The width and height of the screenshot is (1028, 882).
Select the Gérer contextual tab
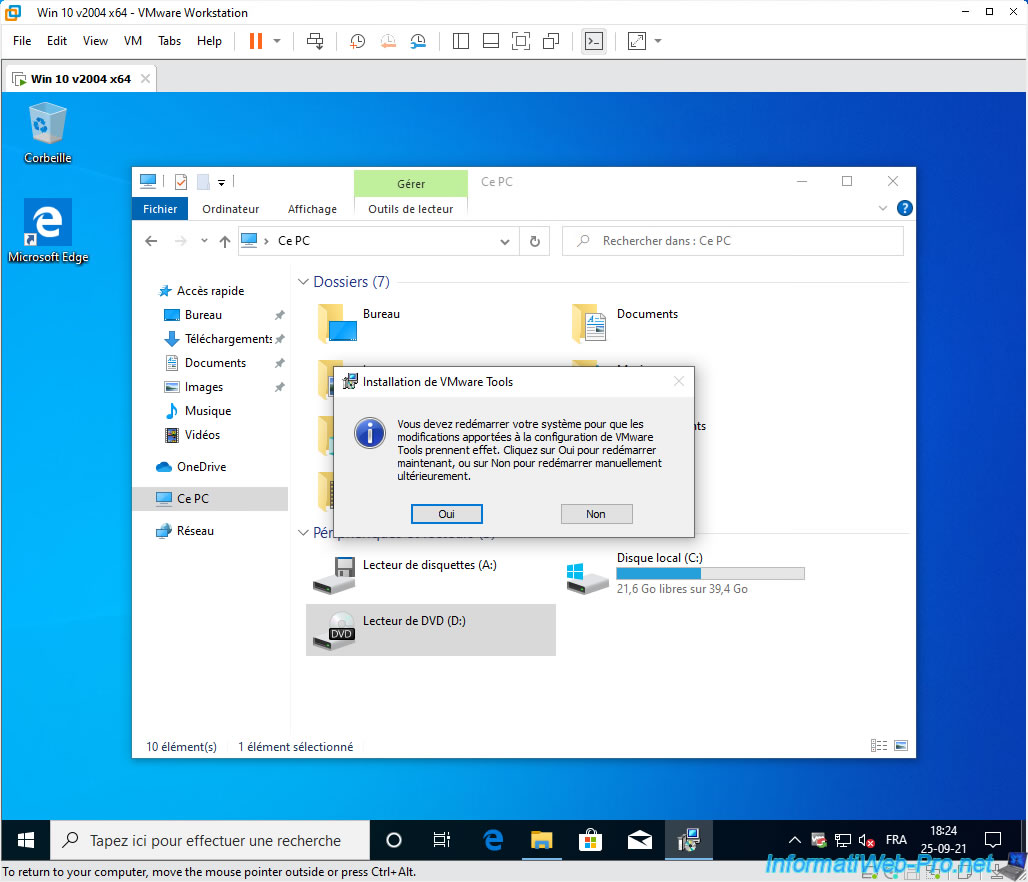(411, 184)
